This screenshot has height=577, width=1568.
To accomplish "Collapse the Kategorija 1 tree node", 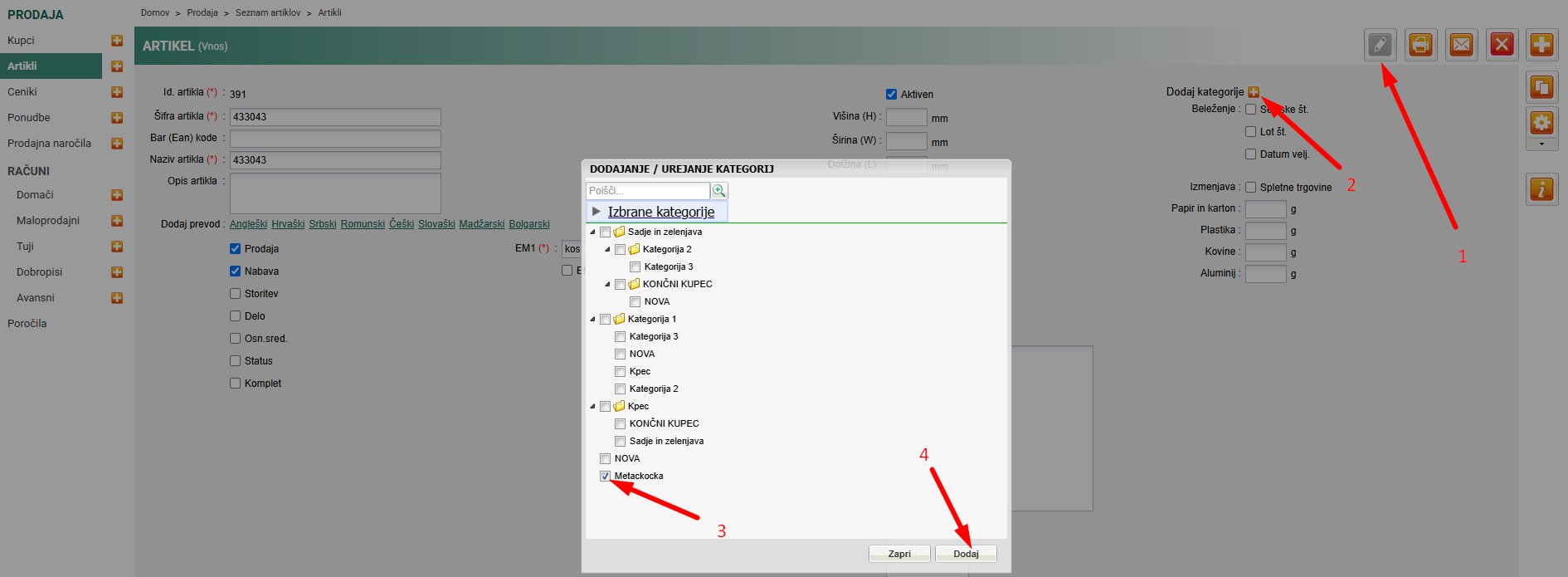I will click(592, 320).
